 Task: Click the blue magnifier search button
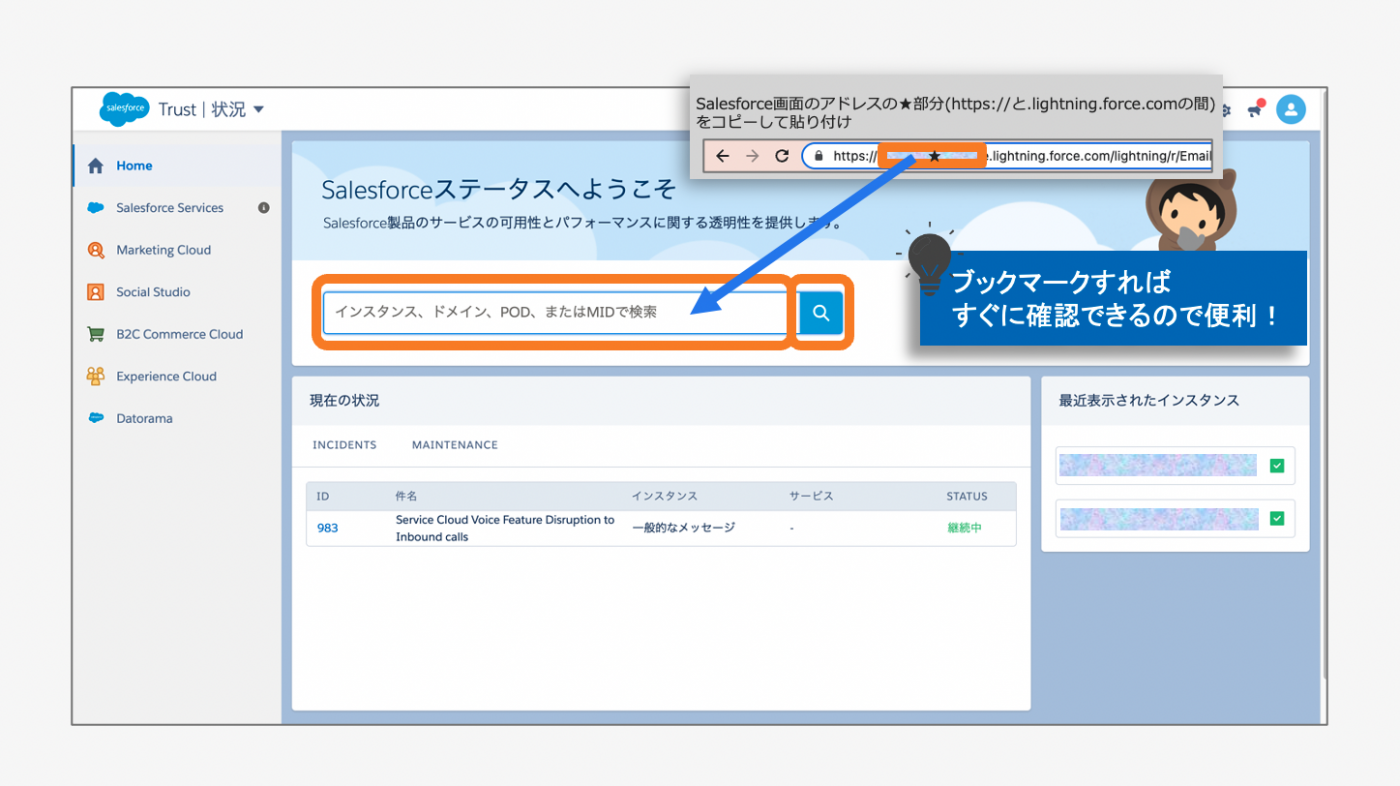[821, 312]
